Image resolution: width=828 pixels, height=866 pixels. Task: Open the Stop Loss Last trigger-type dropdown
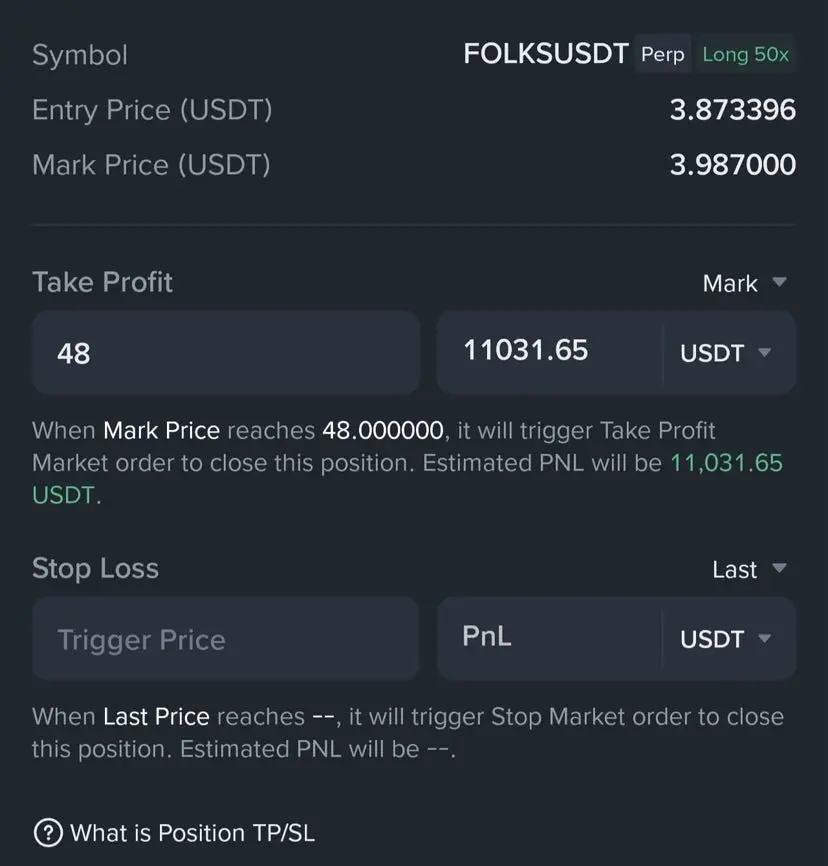tap(749, 569)
